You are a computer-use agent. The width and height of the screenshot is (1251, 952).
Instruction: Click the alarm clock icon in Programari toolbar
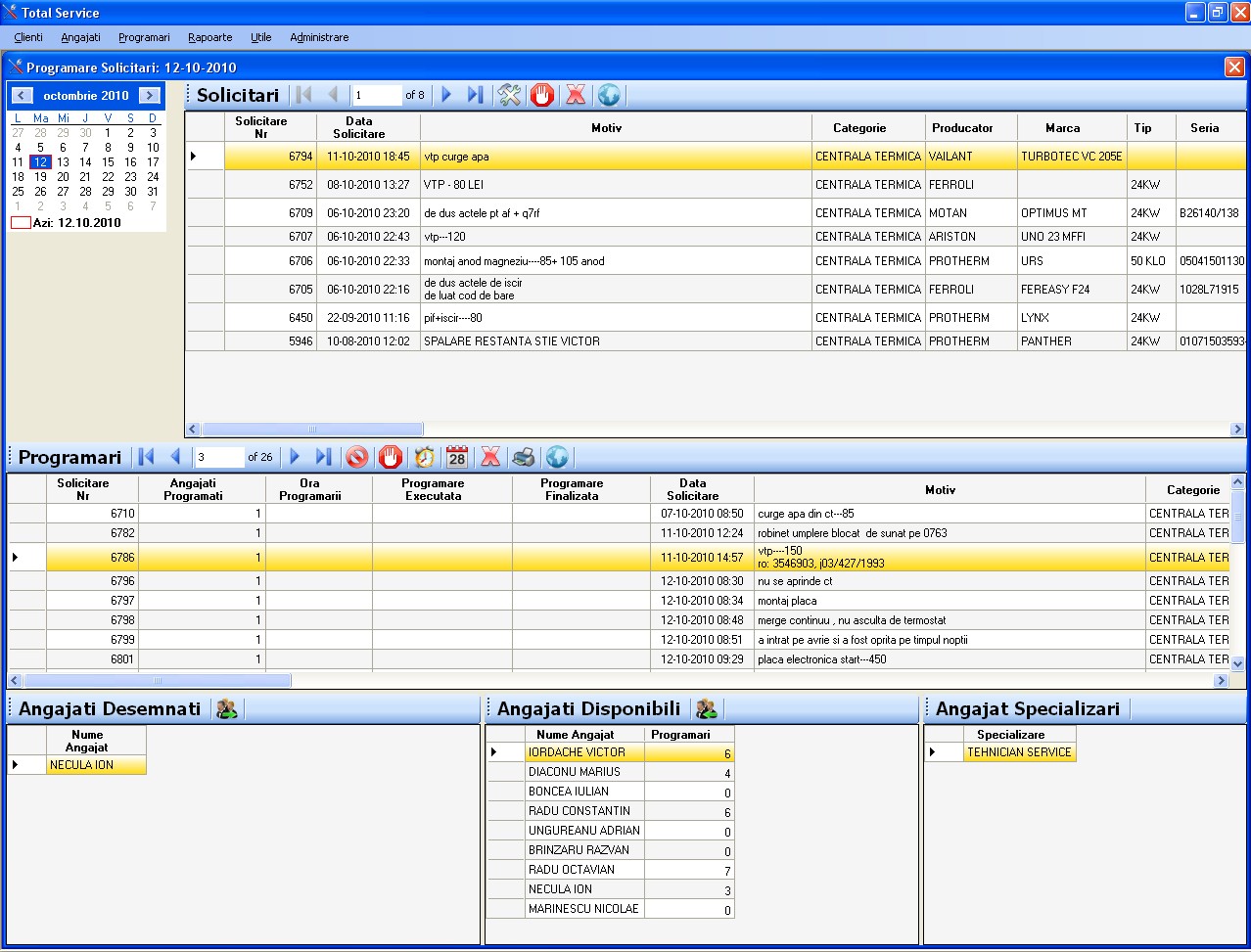click(x=424, y=457)
